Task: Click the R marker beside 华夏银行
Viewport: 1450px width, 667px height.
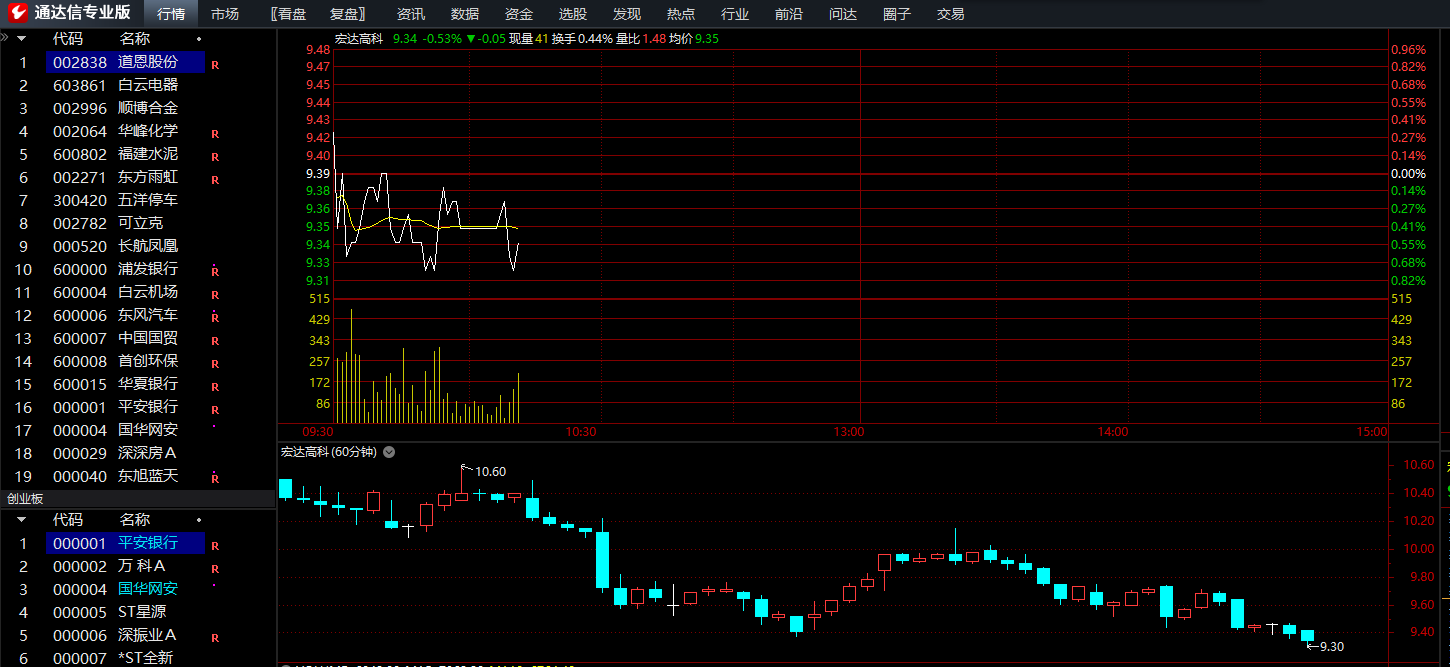Action: click(215, 386)
